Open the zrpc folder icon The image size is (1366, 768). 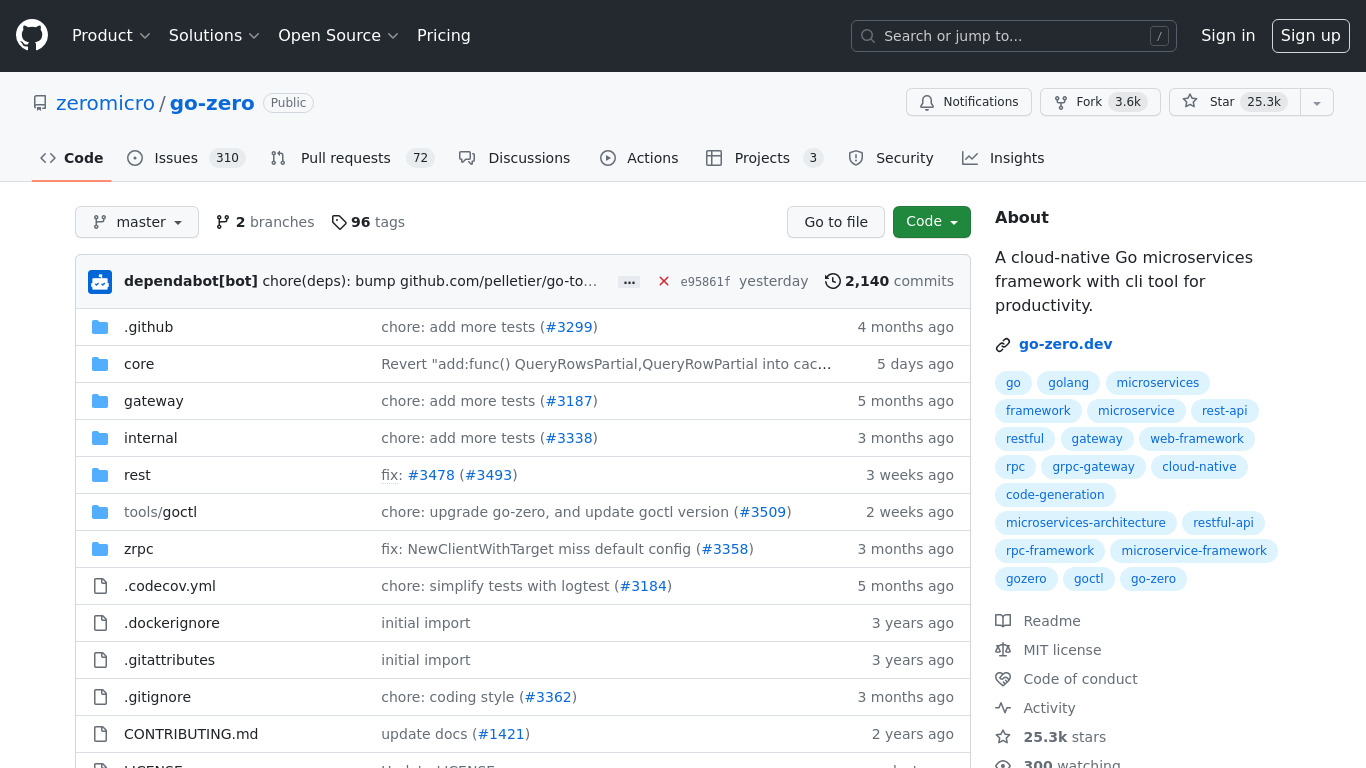tap(100, 549)
